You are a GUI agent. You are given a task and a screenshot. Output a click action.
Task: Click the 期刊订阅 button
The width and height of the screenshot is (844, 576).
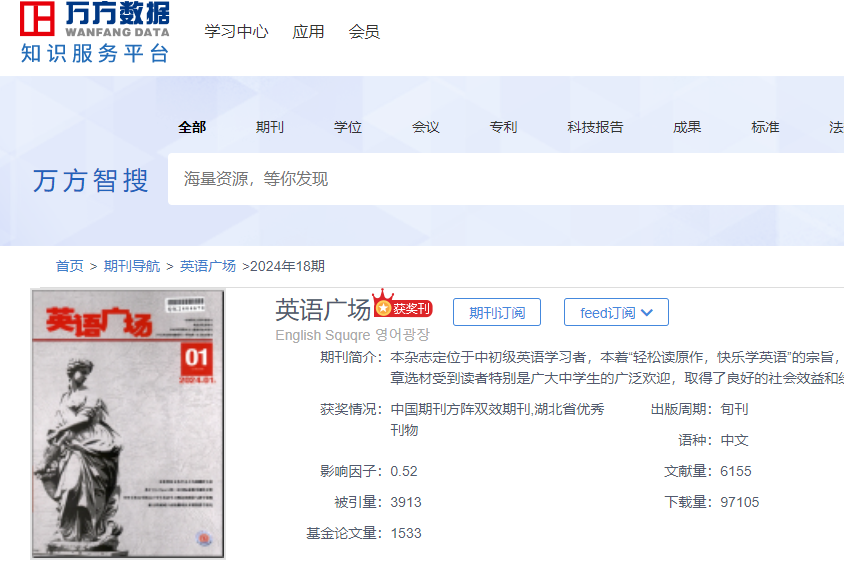pyautogui.click(x=497, y=312)
